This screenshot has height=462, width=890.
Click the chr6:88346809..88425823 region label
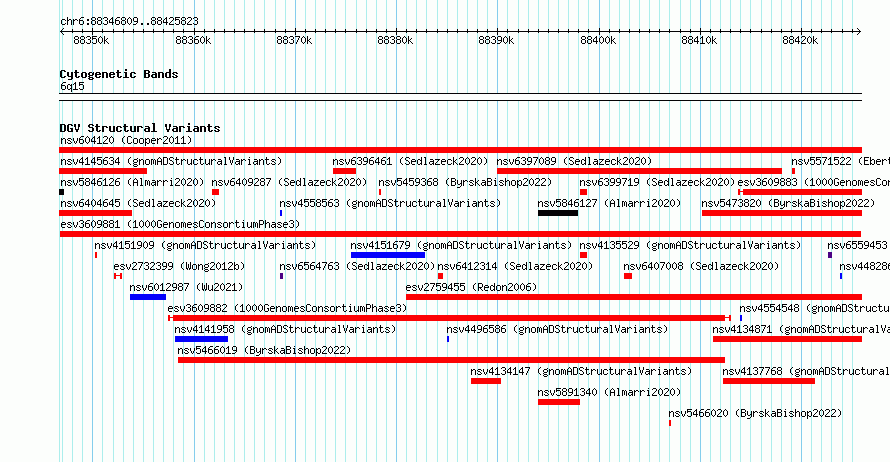pyautogui.click(x=129, y=21)
